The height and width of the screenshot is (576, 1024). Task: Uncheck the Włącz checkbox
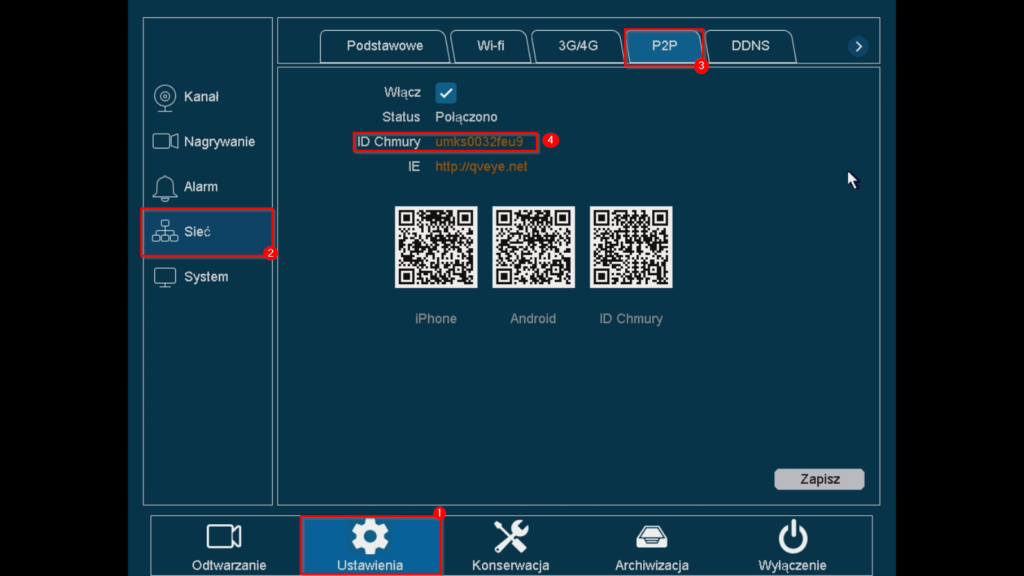point(445,92)
